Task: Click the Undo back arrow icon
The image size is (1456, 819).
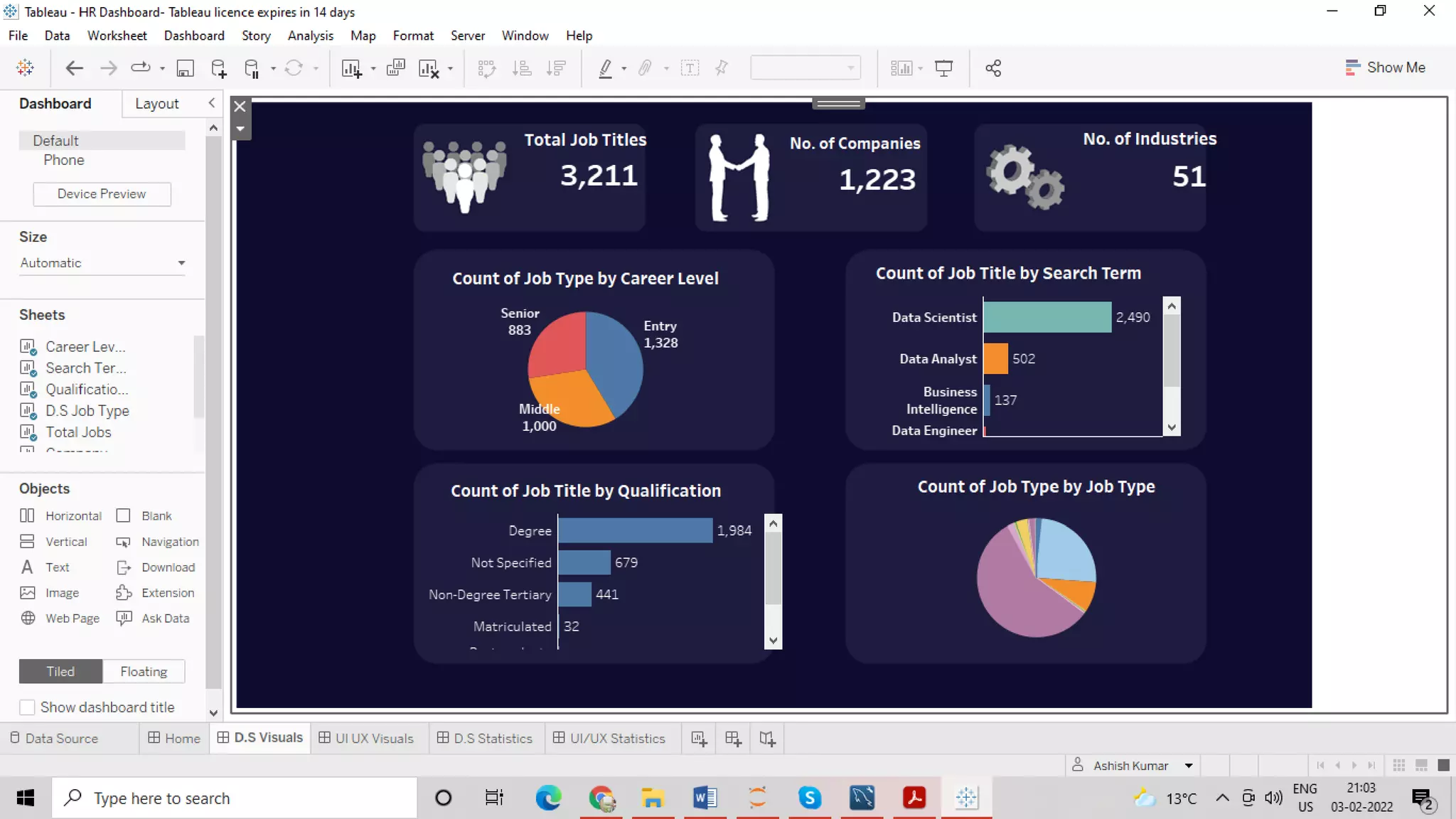Action: (74, 68)
